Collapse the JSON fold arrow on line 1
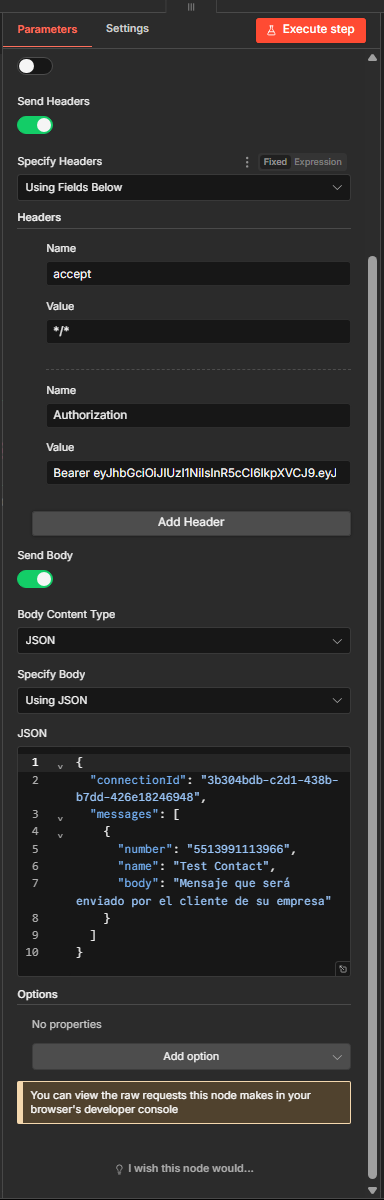This screenshot has width=384, height=1200. coord(60,765)
